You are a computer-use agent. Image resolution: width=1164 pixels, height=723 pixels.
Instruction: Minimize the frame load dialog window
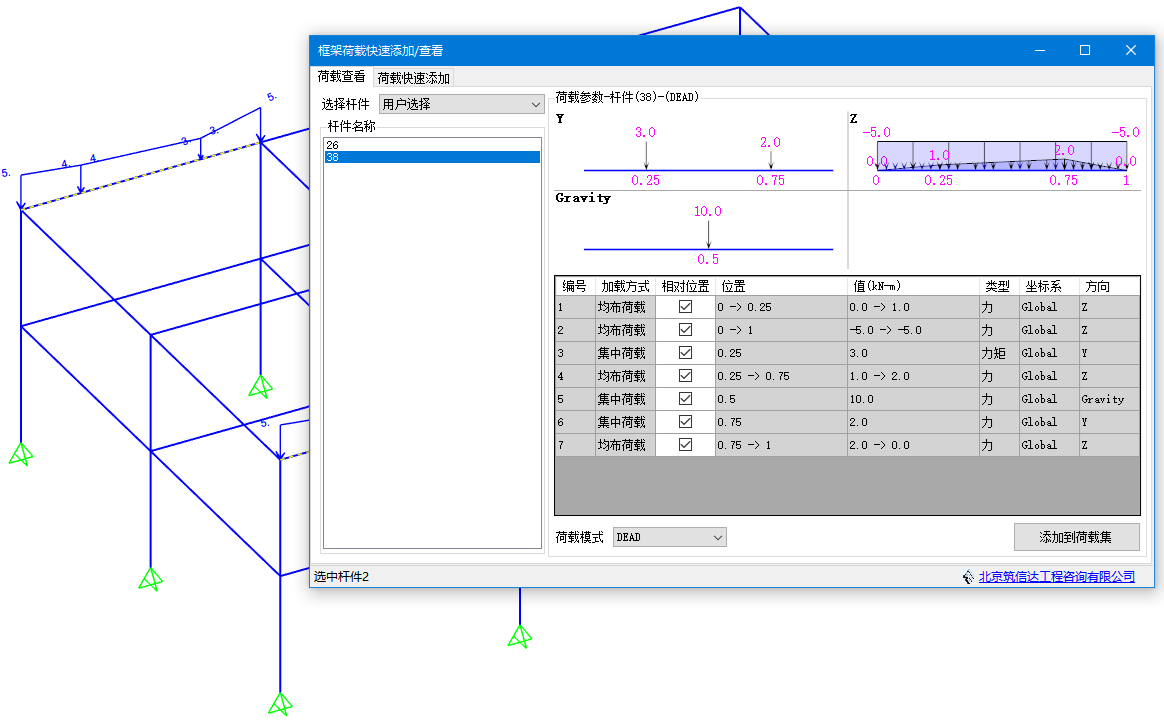1039,50
